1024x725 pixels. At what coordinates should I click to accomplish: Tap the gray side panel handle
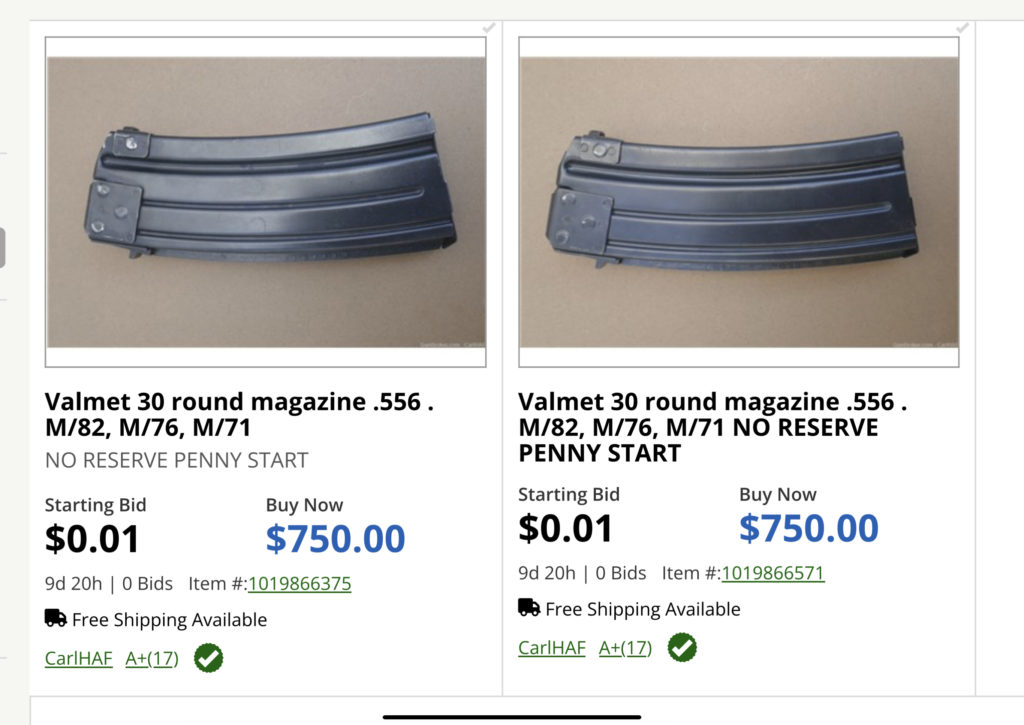click(2, 247)
